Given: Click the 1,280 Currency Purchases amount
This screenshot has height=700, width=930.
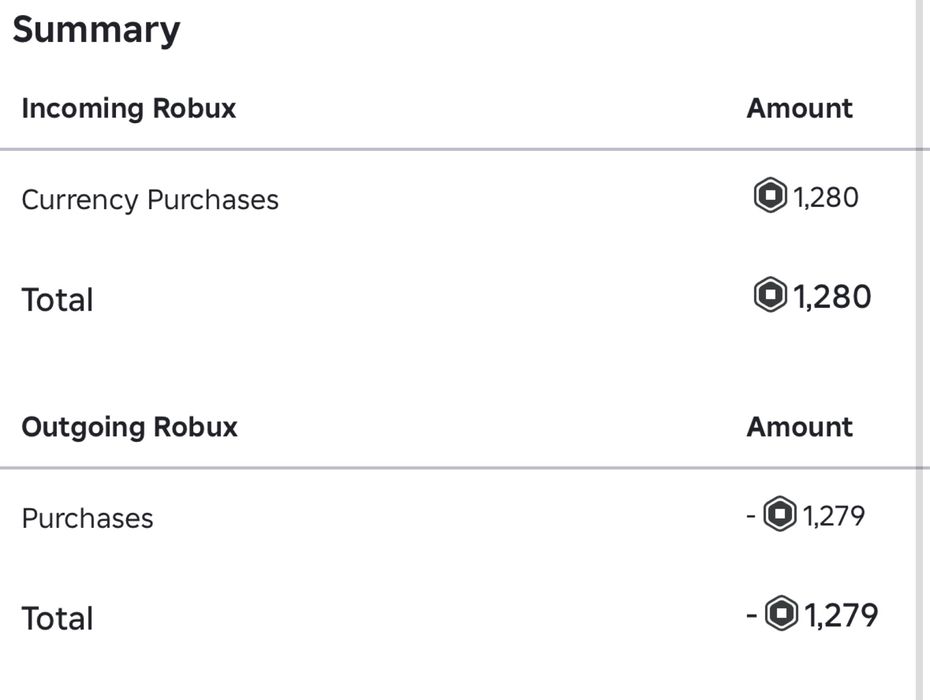Looking at the screenshot, I should pos(826,197).
